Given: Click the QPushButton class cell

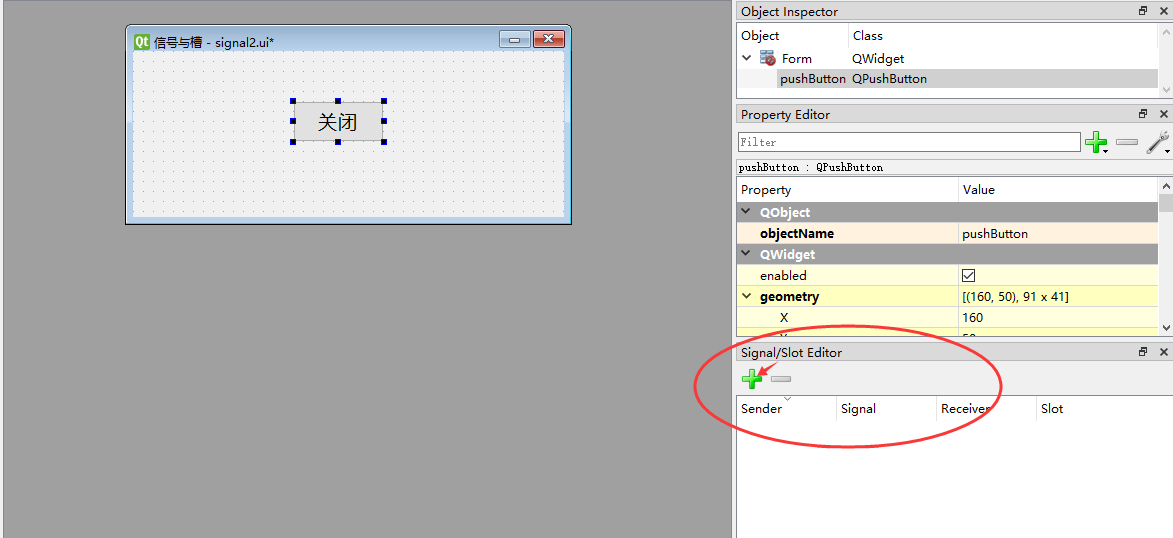Looking at the screenshot, I should (x=889, y=79).
